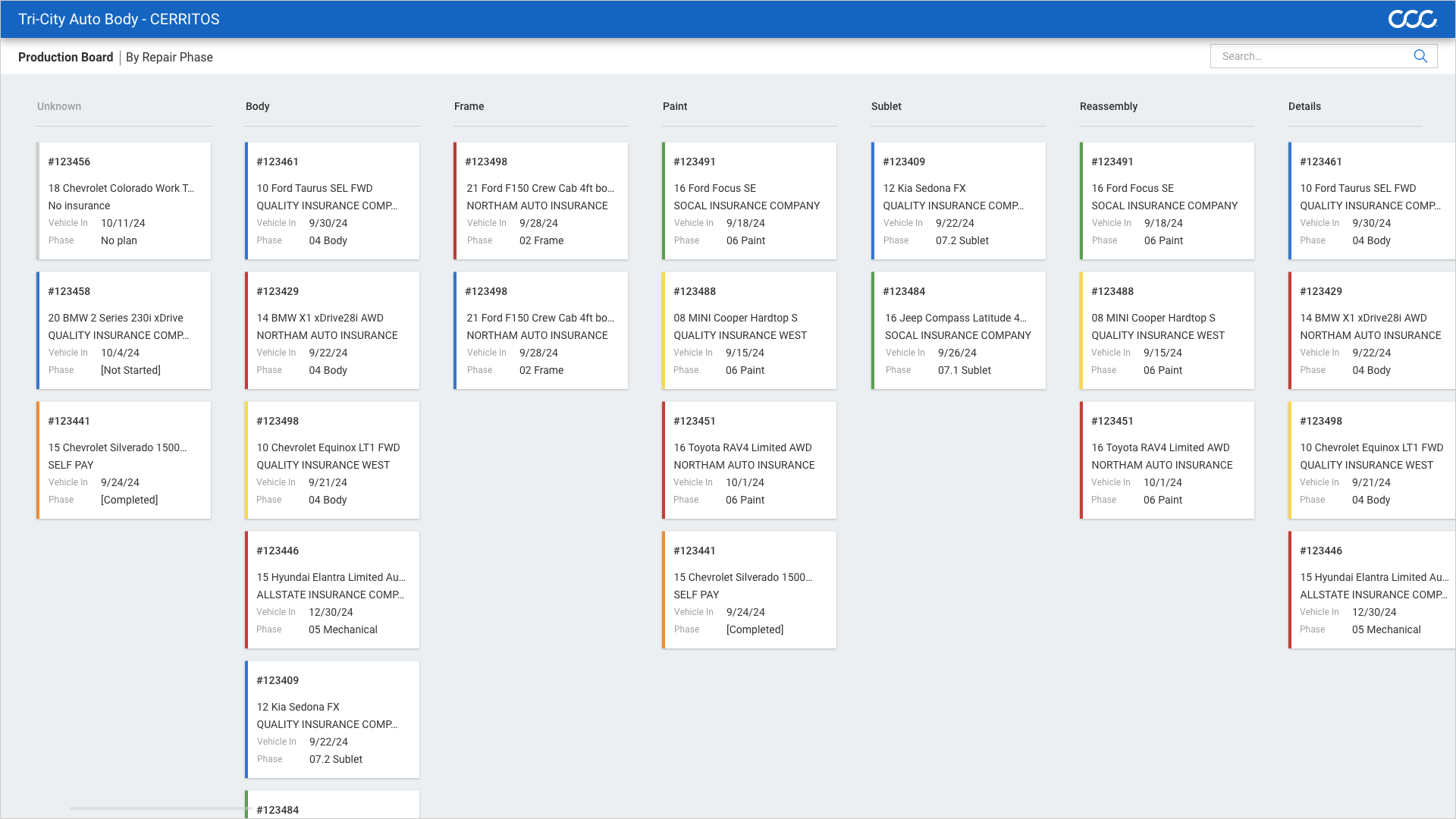Open card #123458 BMW 2 Series

coord(124,331)
